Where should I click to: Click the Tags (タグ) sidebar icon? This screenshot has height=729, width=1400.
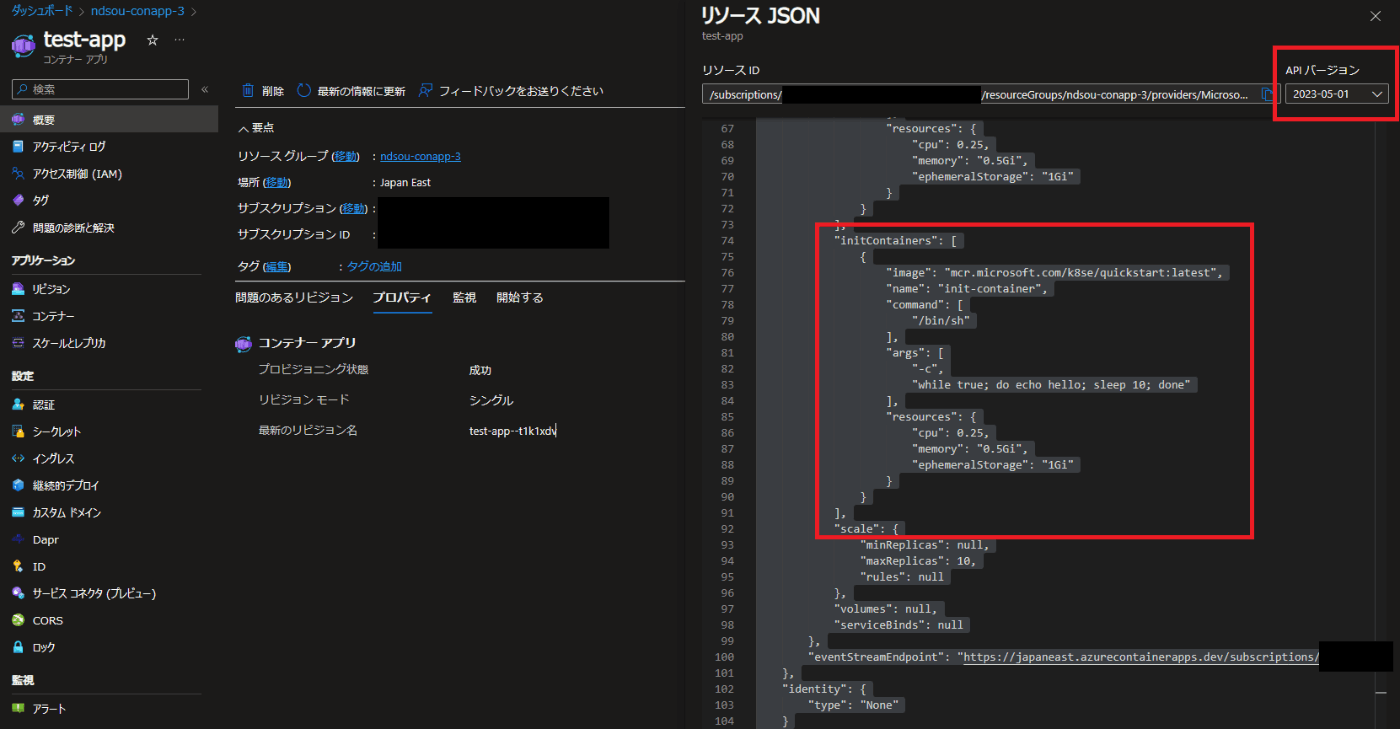(x=17, y=200)
